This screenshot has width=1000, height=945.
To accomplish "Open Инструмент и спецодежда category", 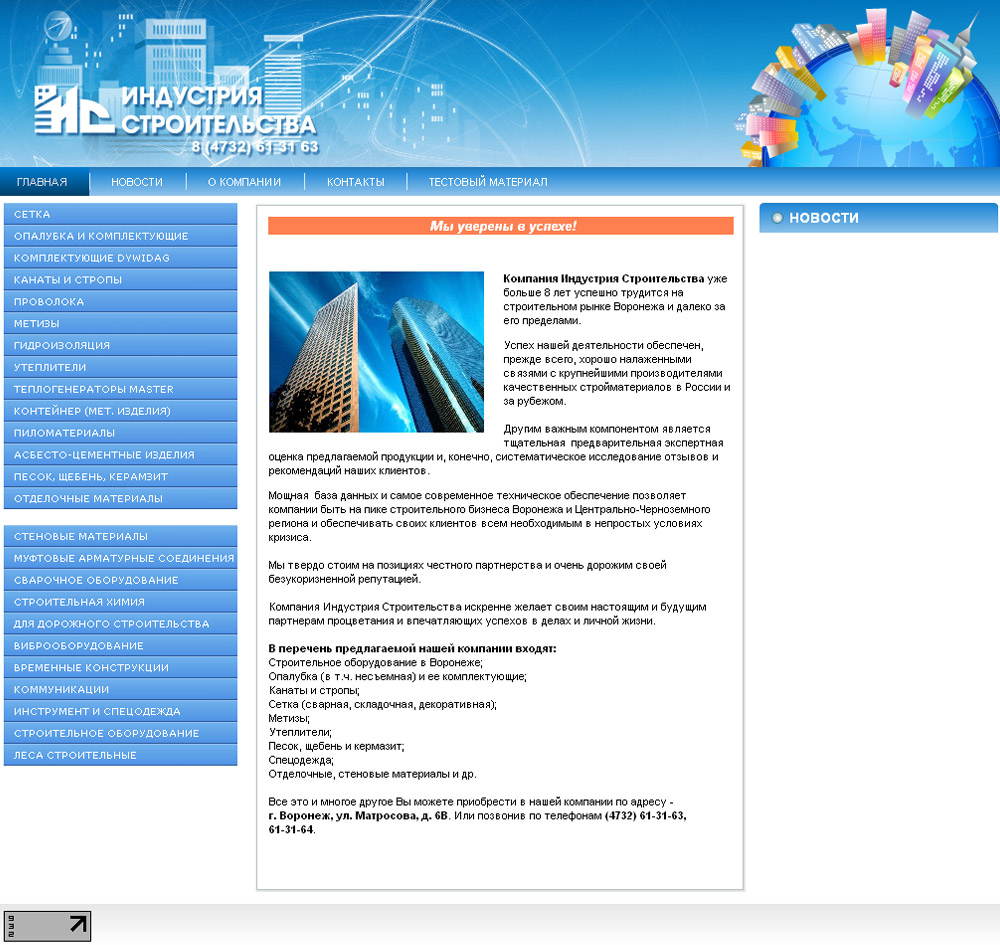I will click(121, 711).
